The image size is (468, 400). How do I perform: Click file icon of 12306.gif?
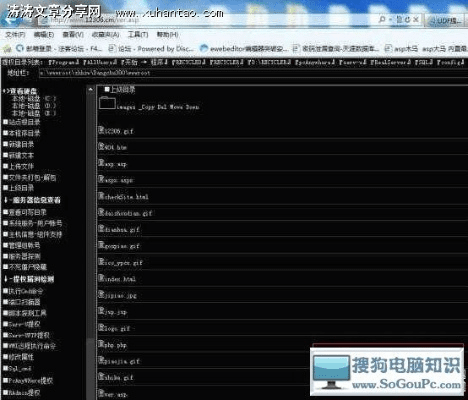tap(101, 130)
